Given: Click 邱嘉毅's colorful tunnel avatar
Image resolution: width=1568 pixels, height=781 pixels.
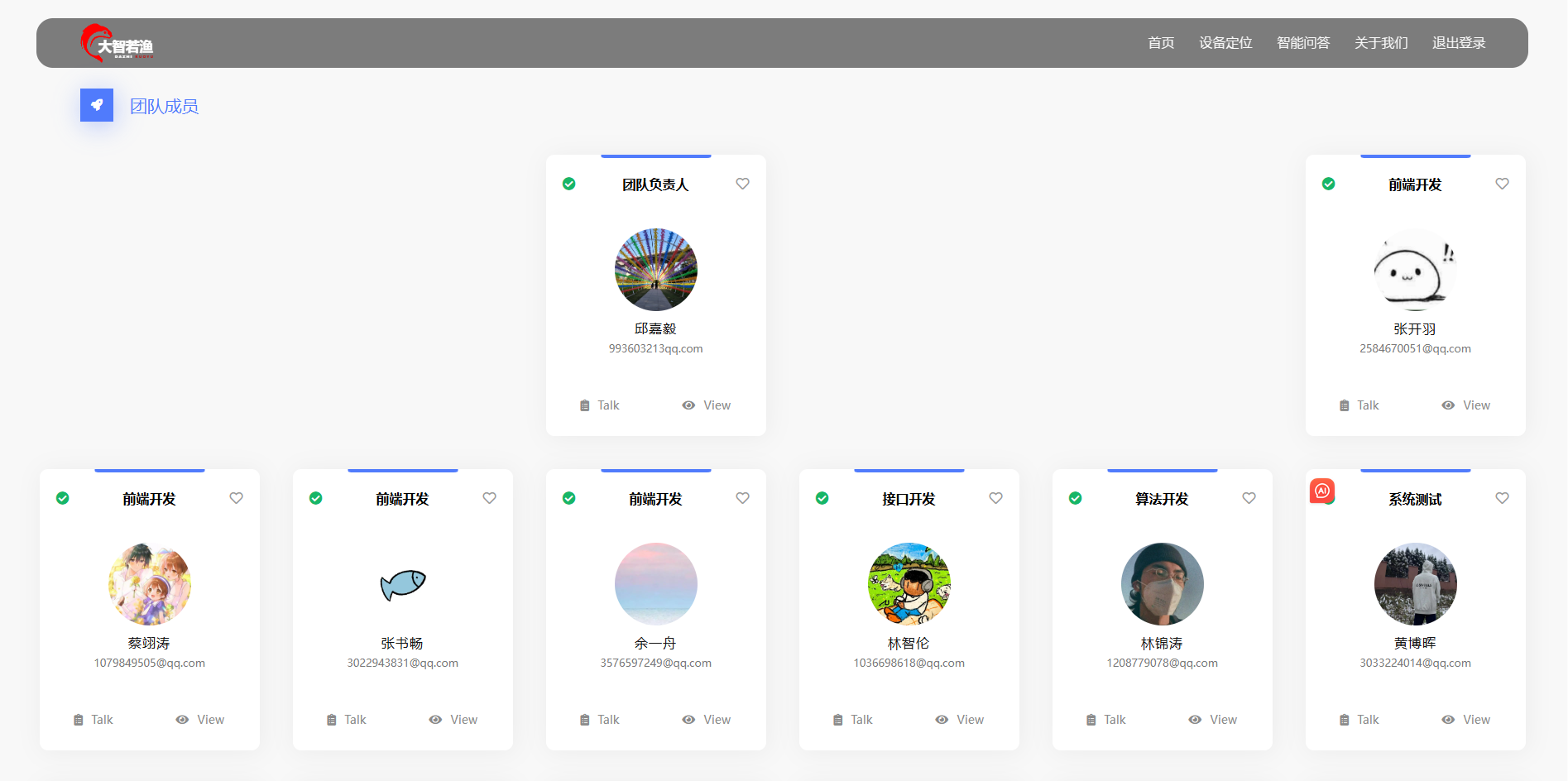Looking at the screenshot, I should click(x=656, y=270).
